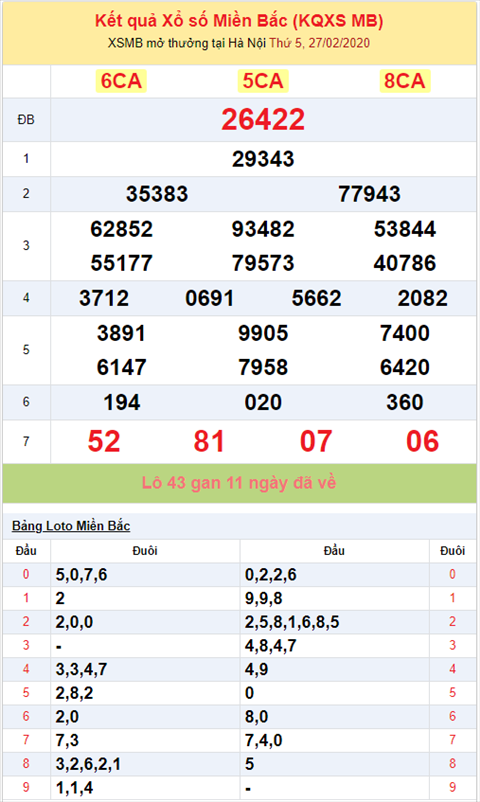The width and height of the screenshot is (480, 802).
Task: Click seventh prize red number '07'
Action: 316,442
